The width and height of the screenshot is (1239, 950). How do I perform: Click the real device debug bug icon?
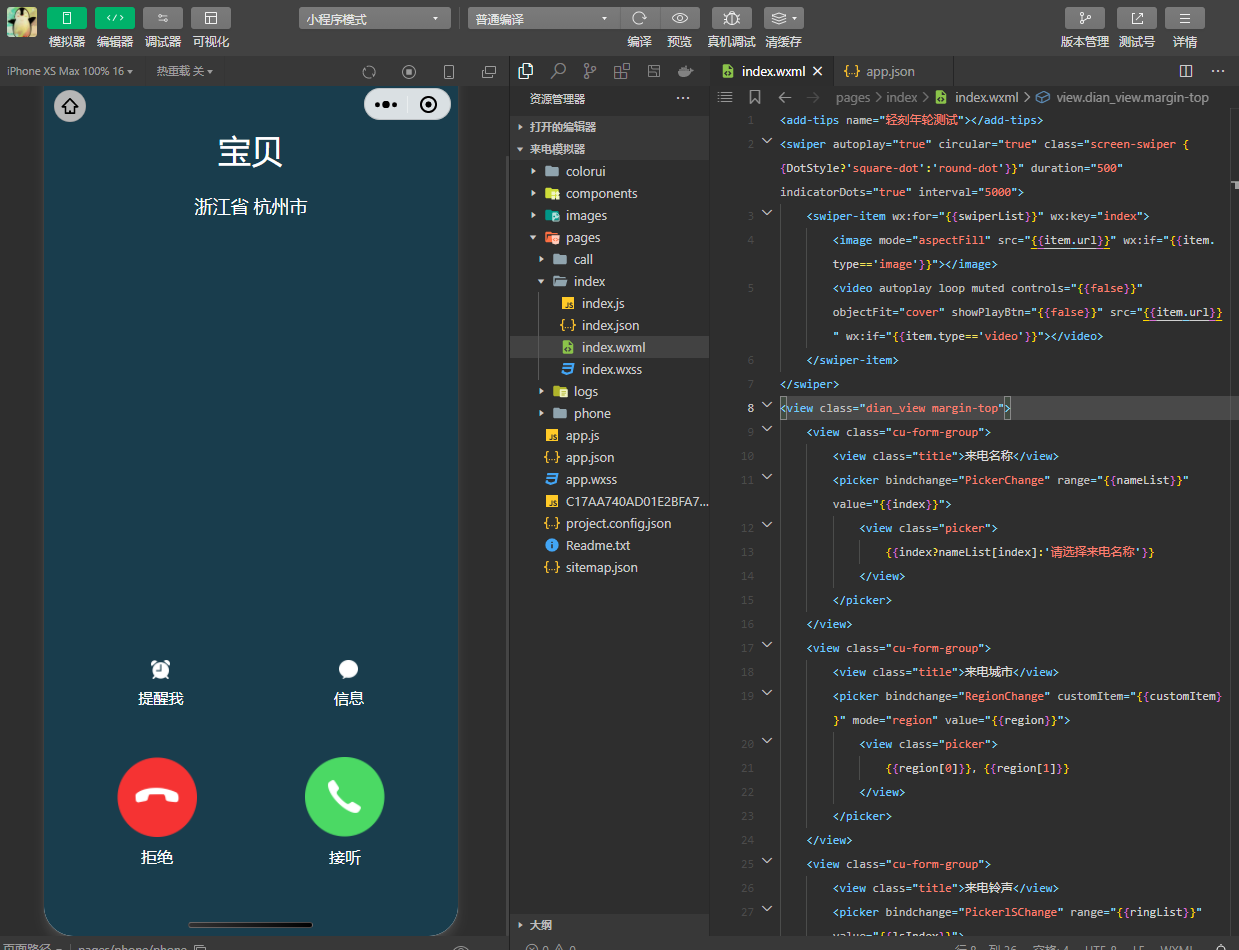coord(731,18)
